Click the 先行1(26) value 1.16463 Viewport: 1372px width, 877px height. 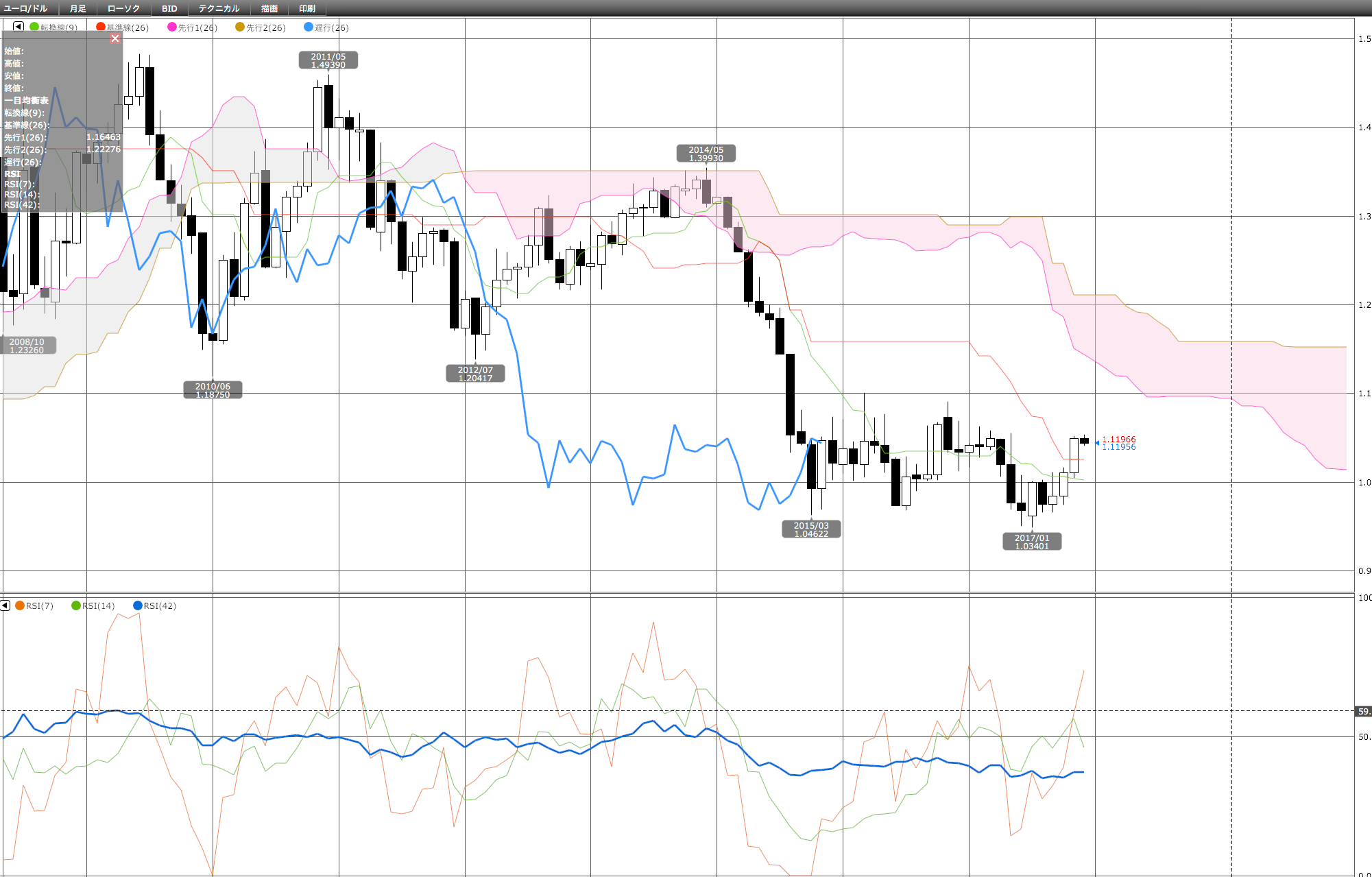point(104,137)
